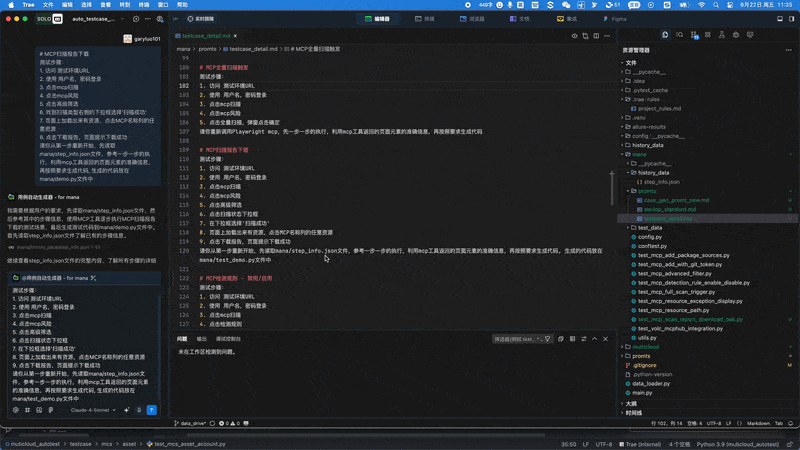
Task: Open 资源管理器 panel more options
Action: pos(789,50)
